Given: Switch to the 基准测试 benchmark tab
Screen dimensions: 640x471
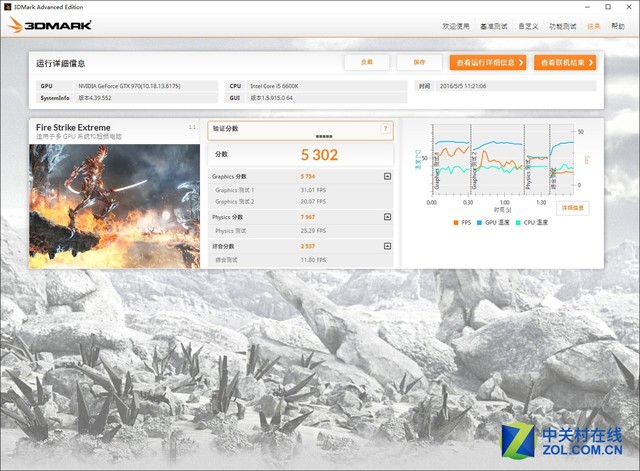Looking at the screenshot, I should (x=493, y=26).
